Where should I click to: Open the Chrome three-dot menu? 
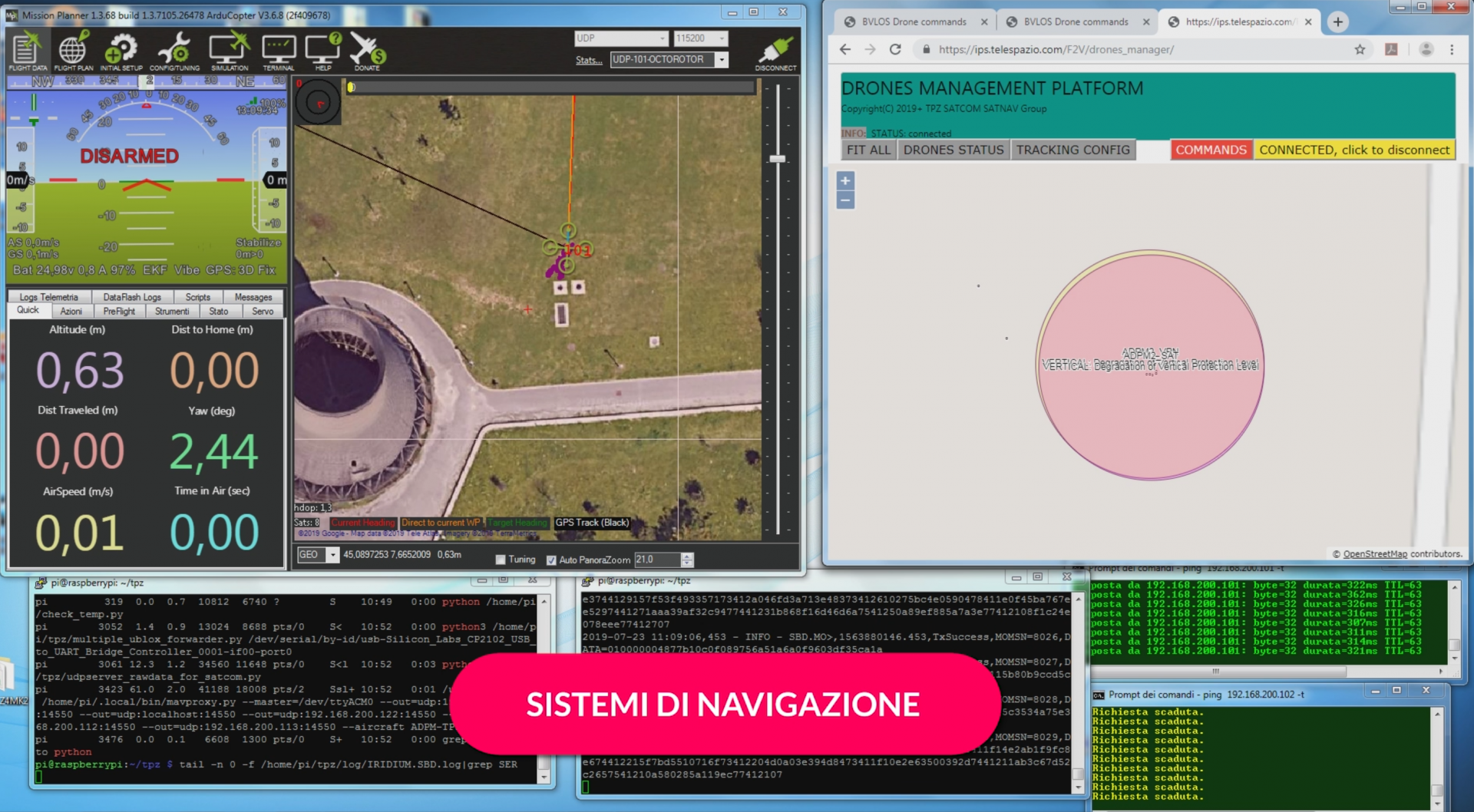click(1452, 49)
